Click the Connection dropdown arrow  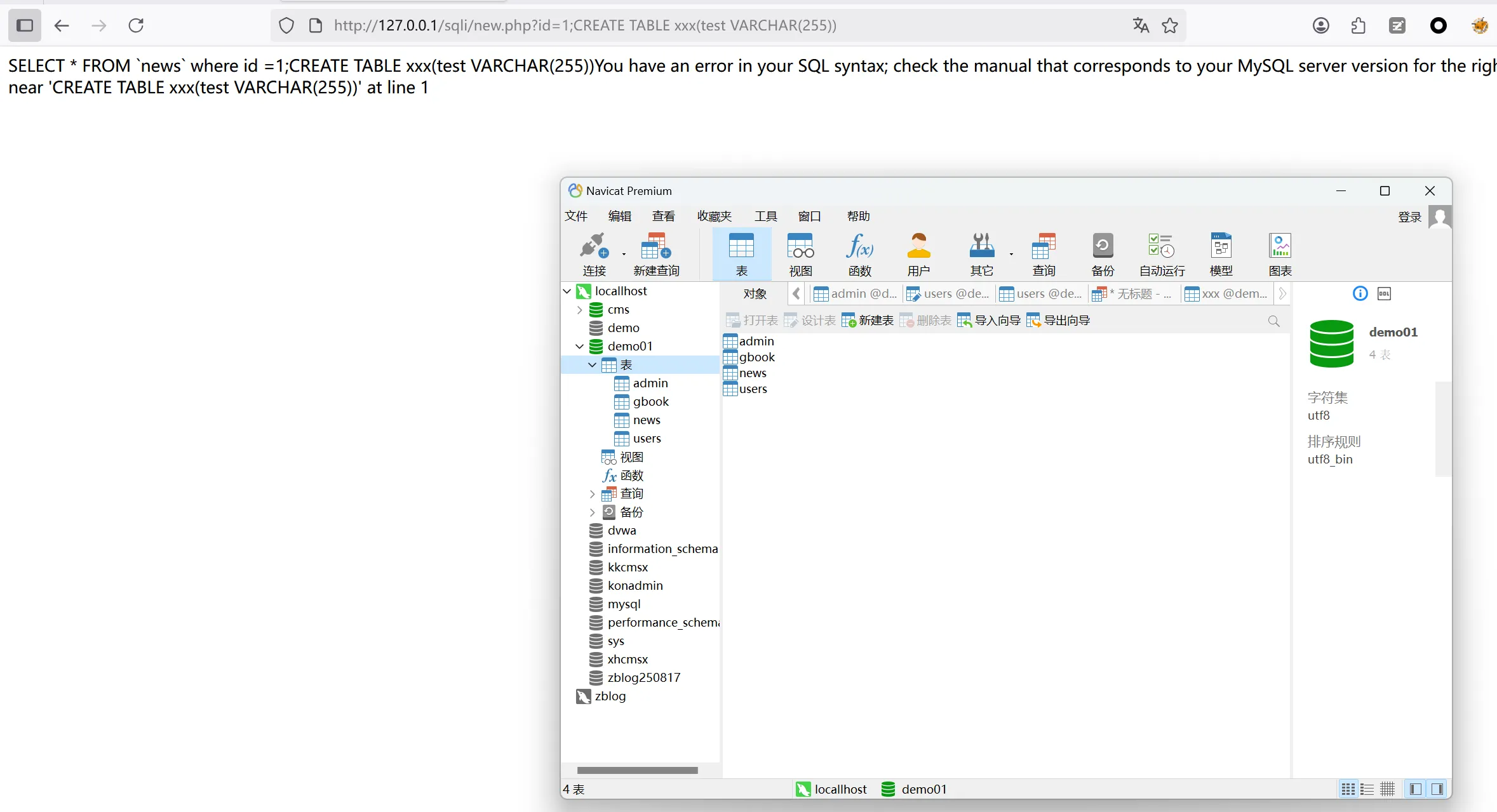(624, 254)
